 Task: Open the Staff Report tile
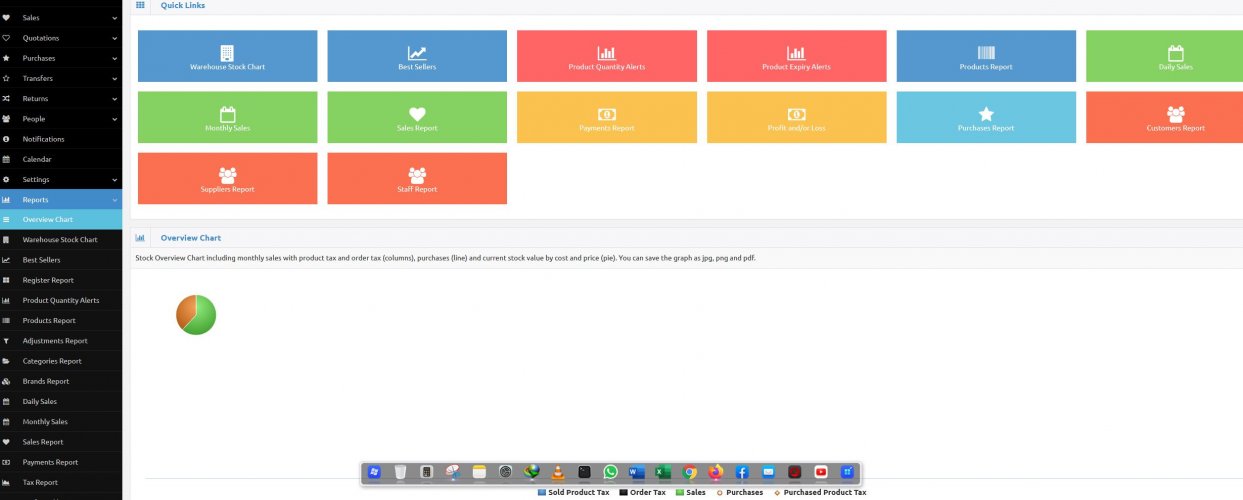point(417,178)
